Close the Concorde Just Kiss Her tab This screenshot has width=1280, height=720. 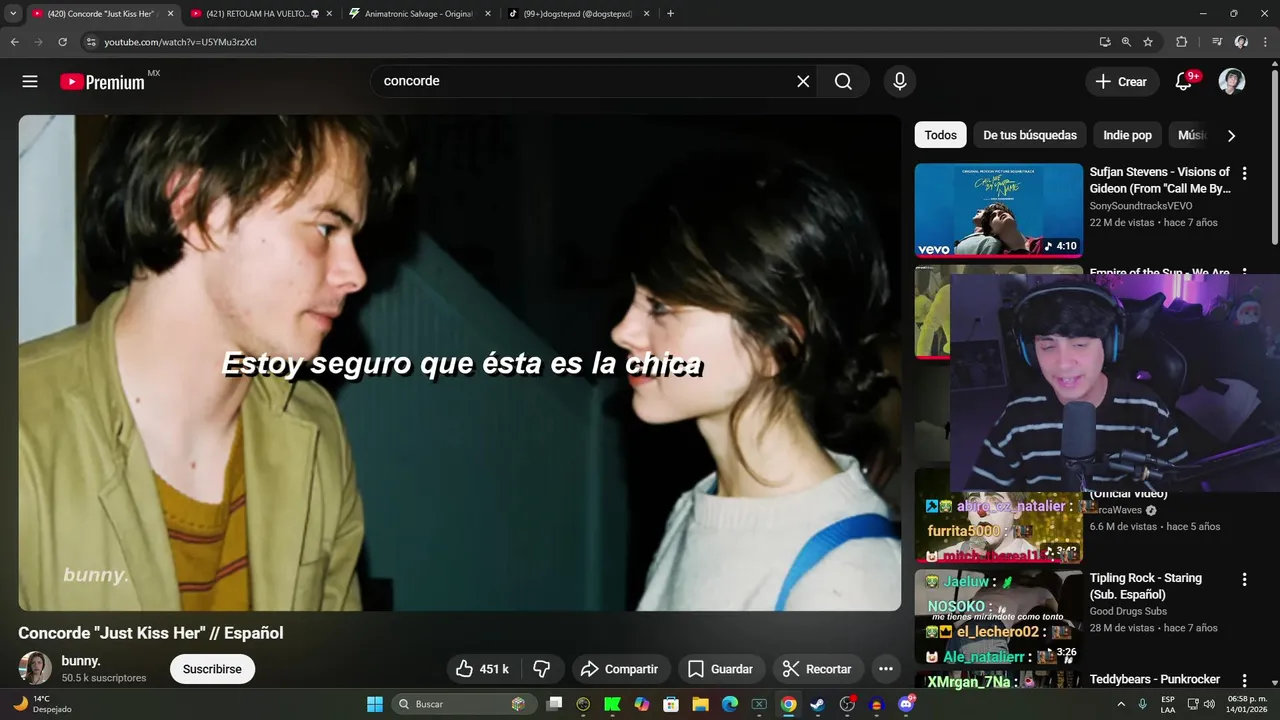pos(170,14)
